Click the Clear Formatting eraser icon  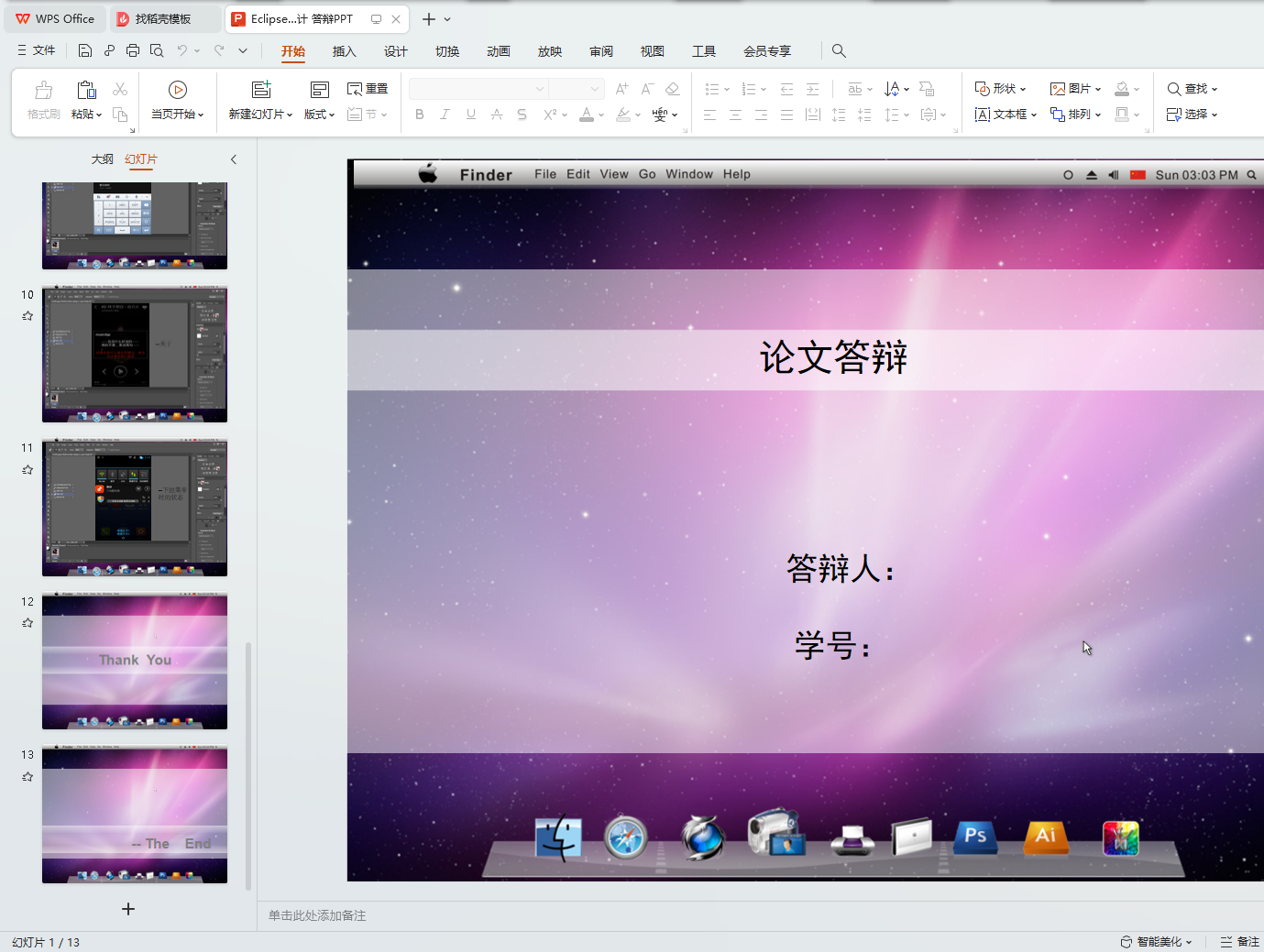tap(673, 89)
